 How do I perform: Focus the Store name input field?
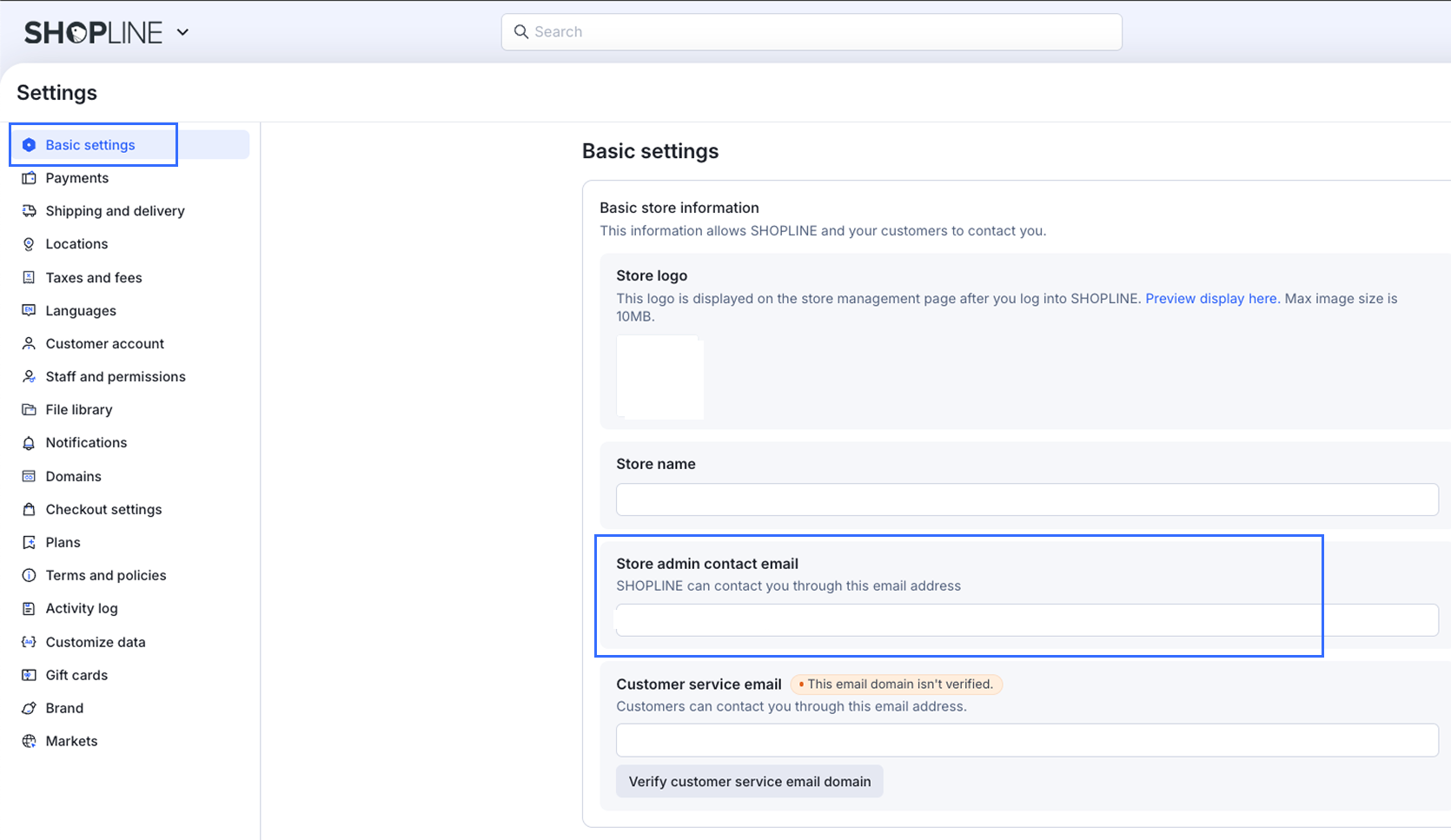(1027, 499)
